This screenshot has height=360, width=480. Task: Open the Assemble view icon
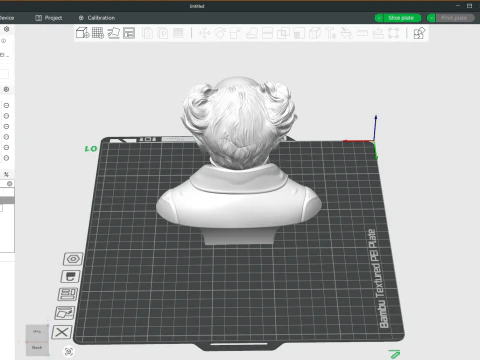pyautogui.click(x=419, y=33)
